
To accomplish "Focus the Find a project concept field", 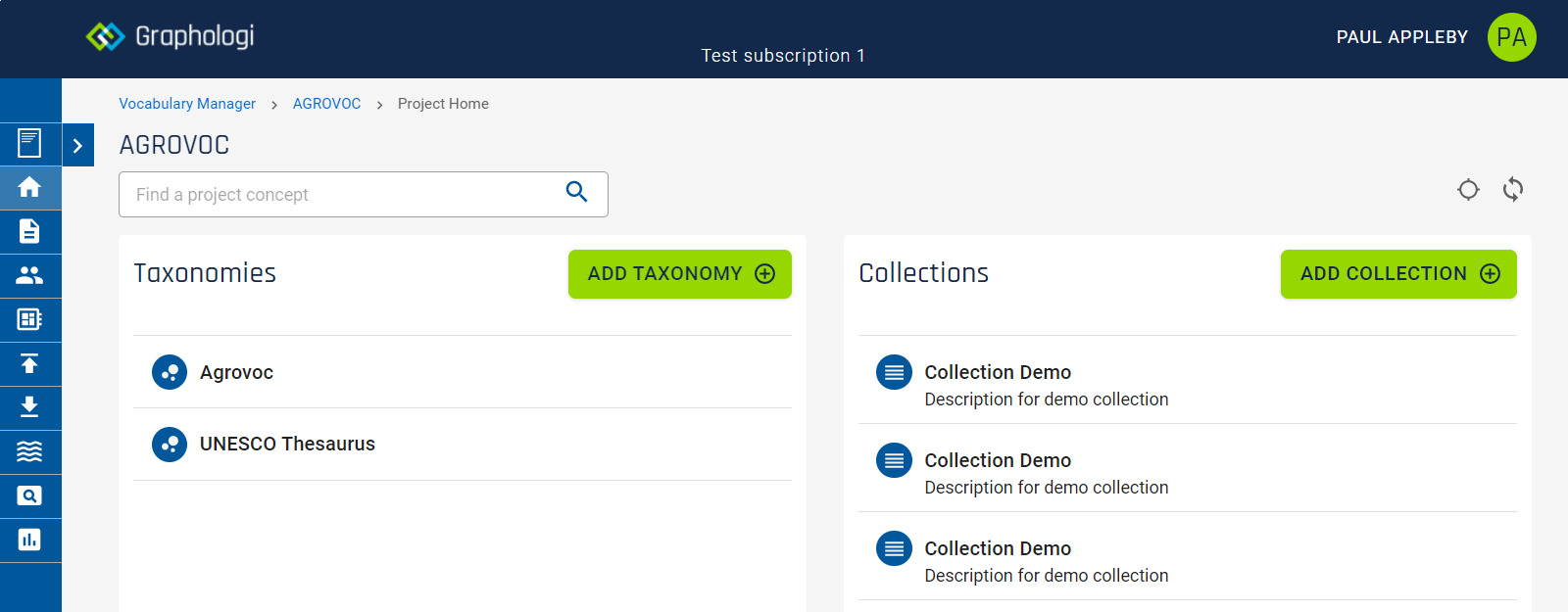I will click(x=364, y=194).
